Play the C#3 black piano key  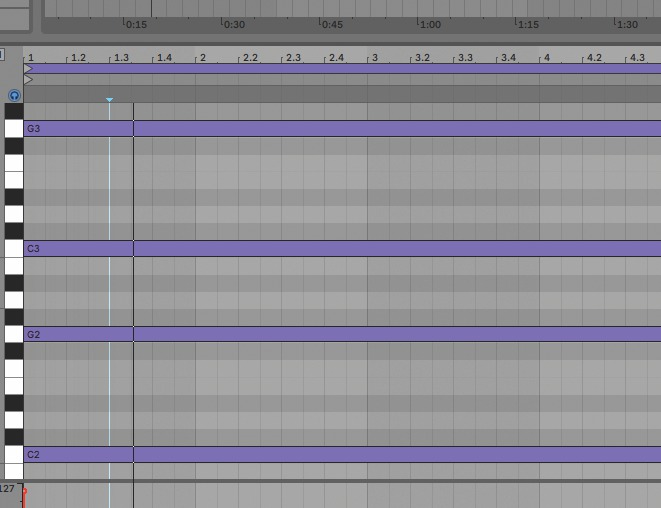point(14,231)
